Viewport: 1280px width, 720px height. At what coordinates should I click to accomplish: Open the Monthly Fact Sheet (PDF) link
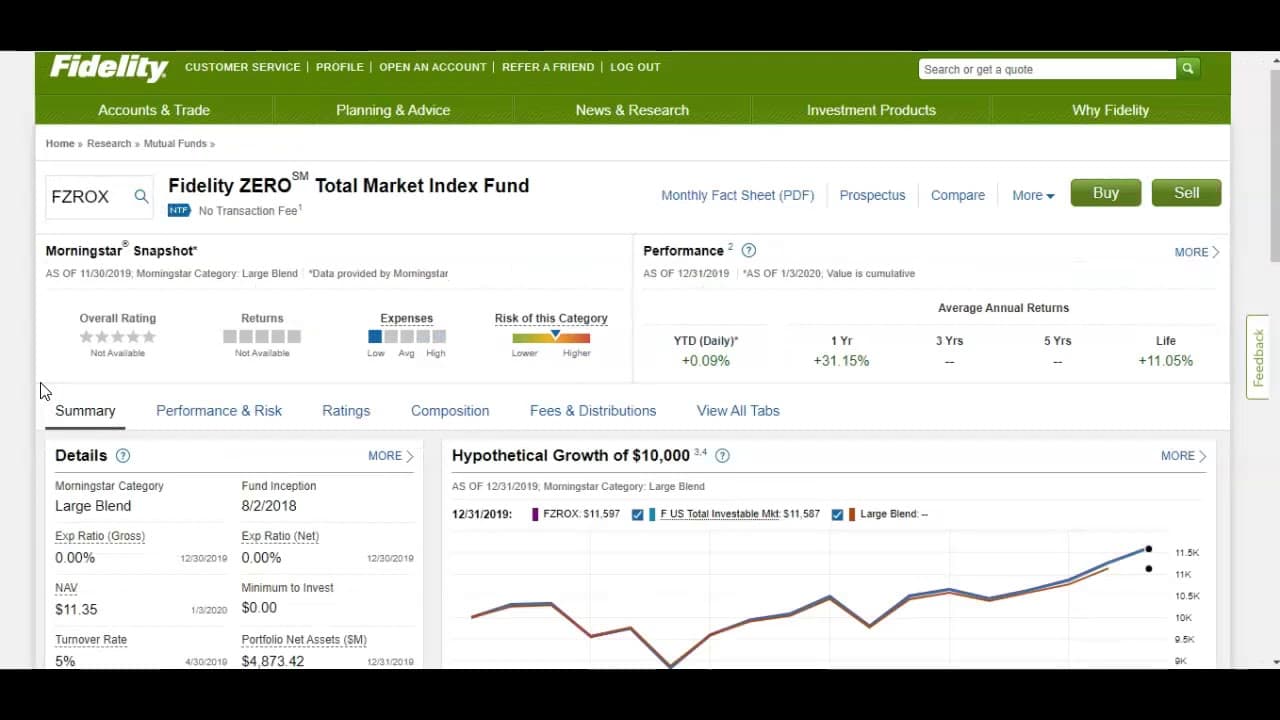(738, 195)
